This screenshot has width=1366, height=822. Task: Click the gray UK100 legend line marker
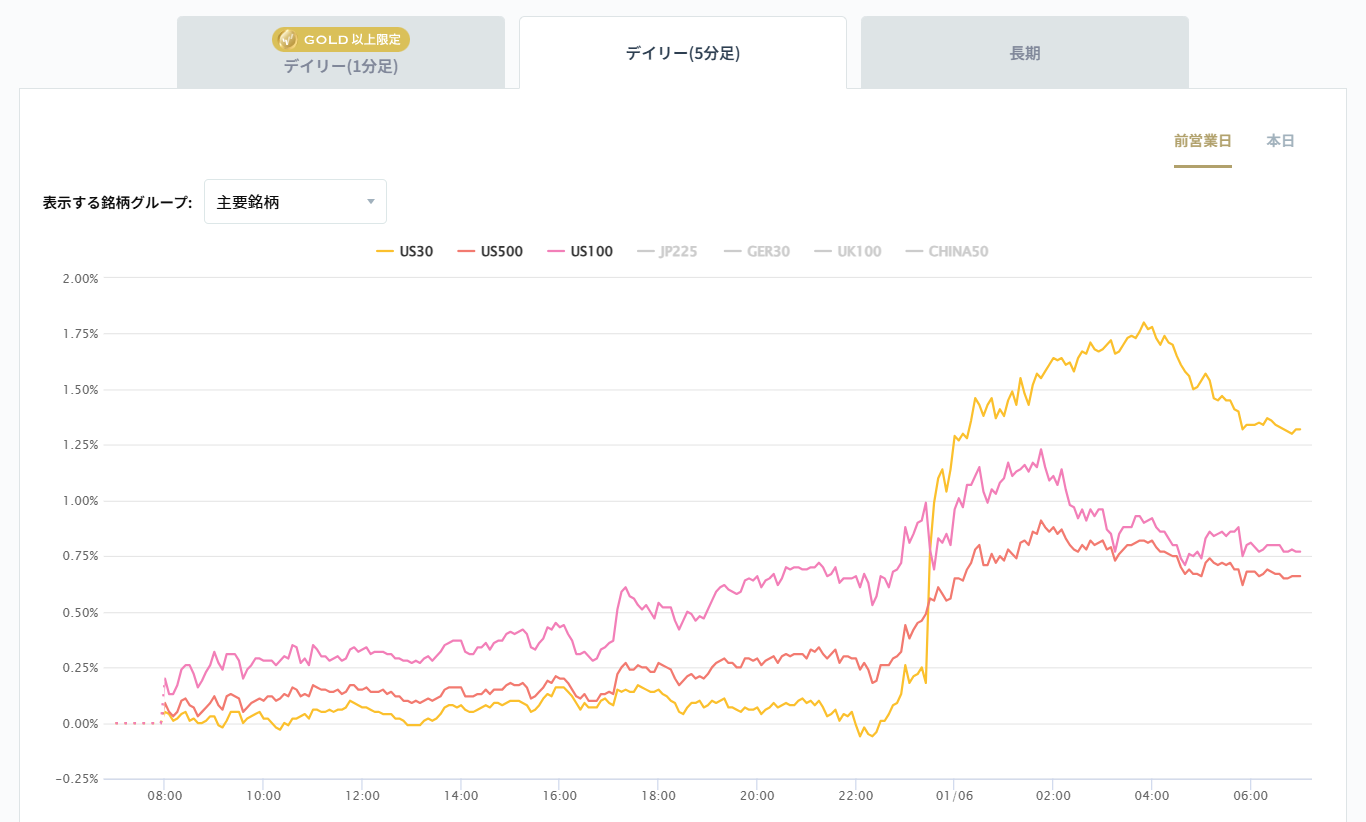coord(824,251)
